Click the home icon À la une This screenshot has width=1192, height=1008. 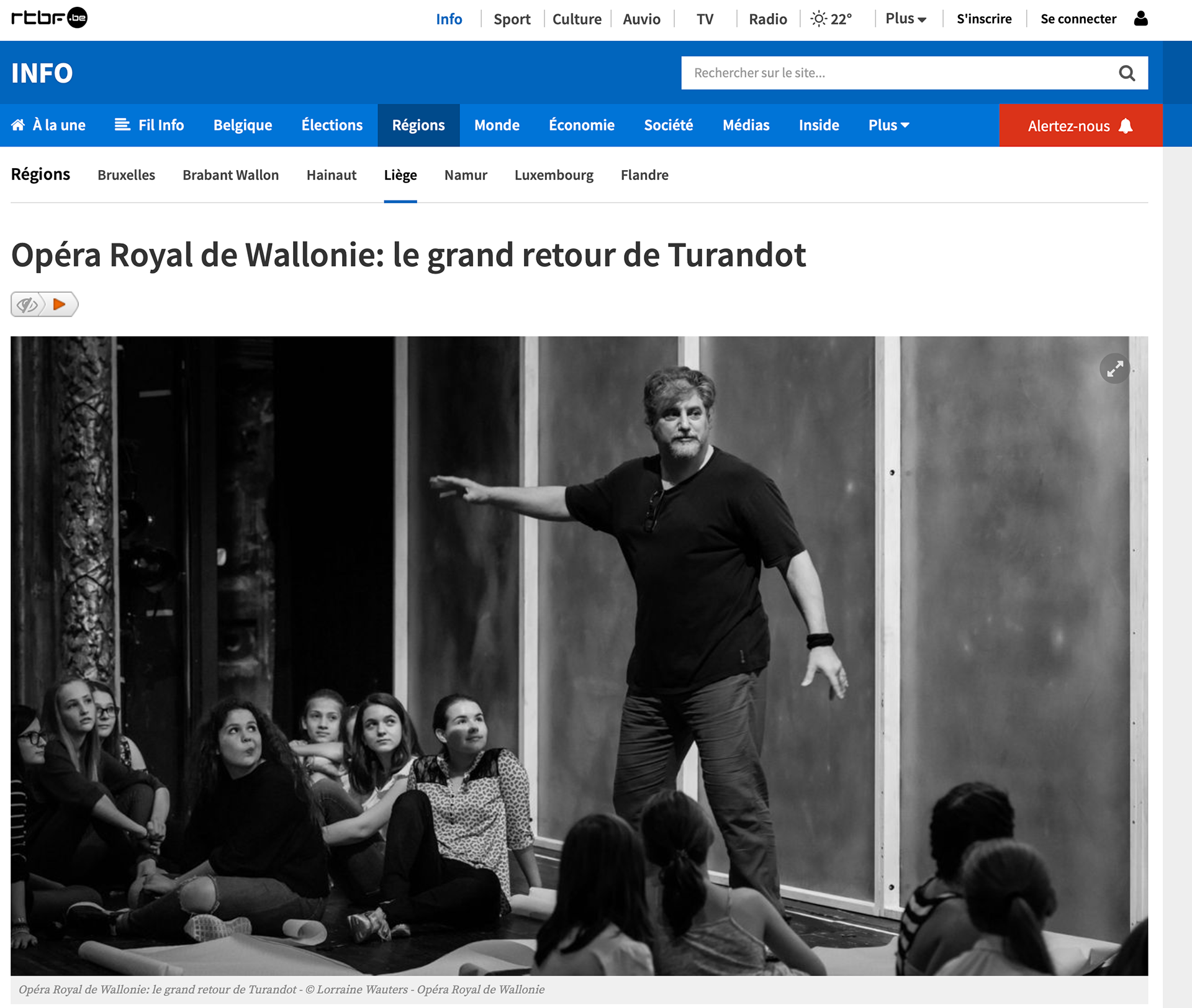click(18, 125)
